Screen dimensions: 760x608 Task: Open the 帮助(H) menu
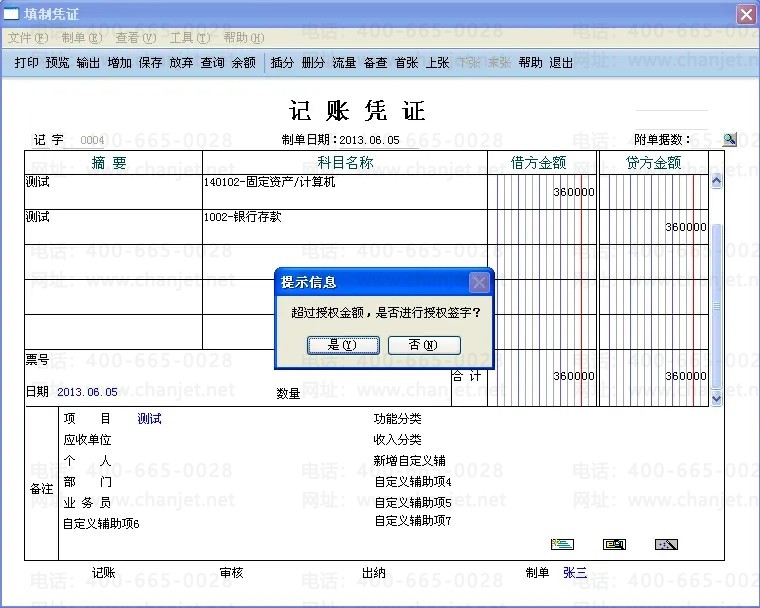[x=243, y=38]
